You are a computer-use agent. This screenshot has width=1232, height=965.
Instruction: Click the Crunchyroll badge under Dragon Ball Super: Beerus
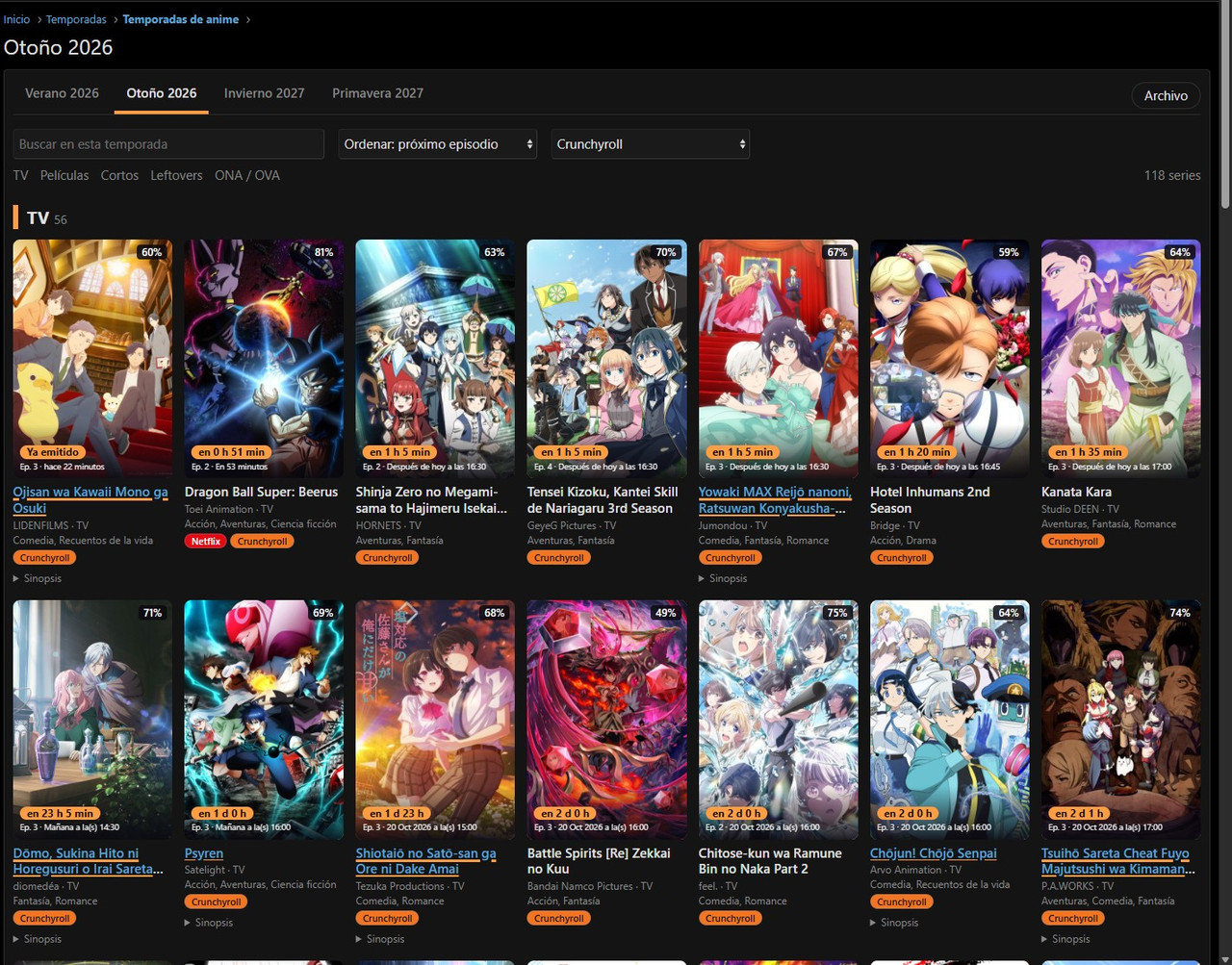point(262,542)
